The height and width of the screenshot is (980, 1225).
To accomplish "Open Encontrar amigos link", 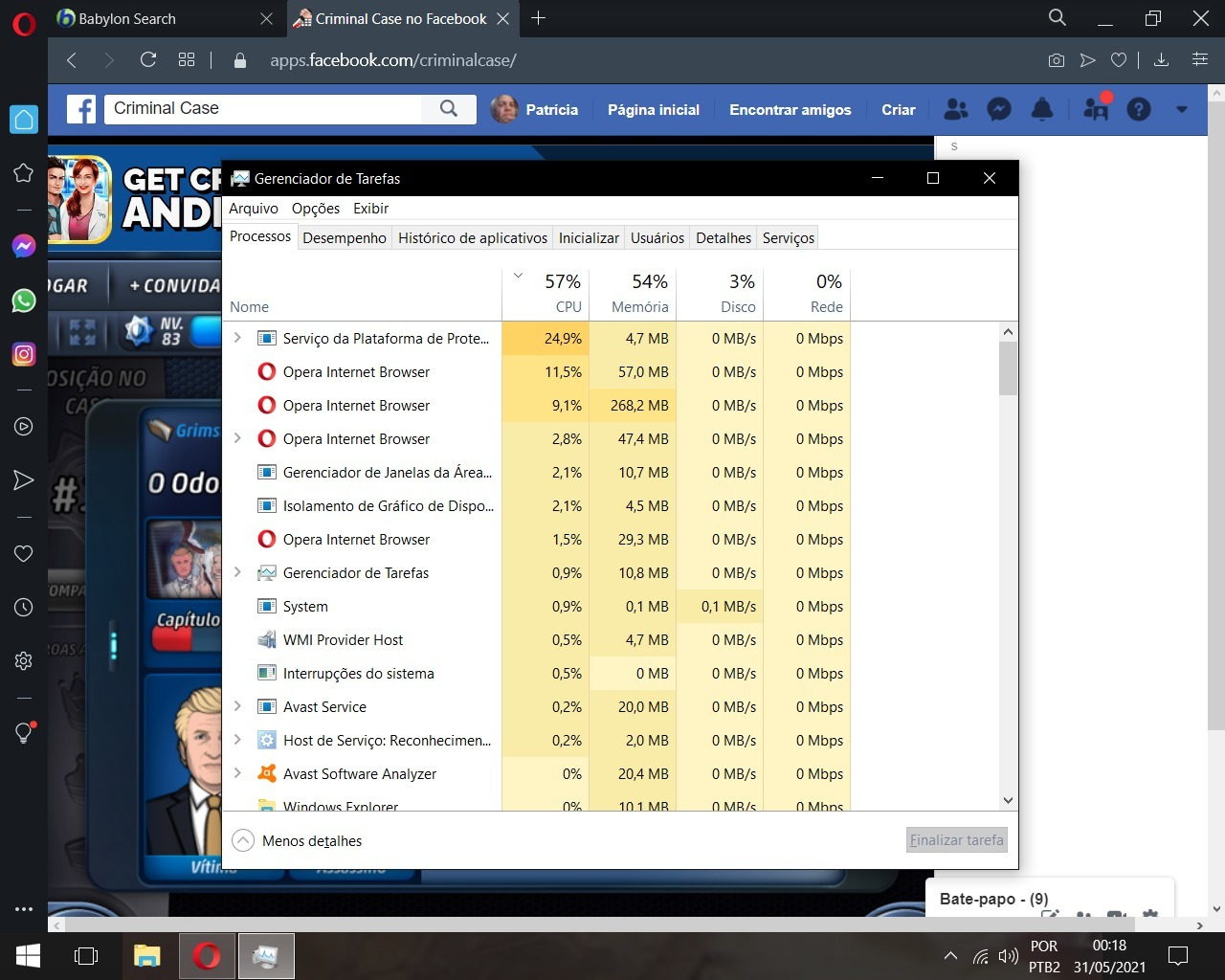I will click(791, 109).
